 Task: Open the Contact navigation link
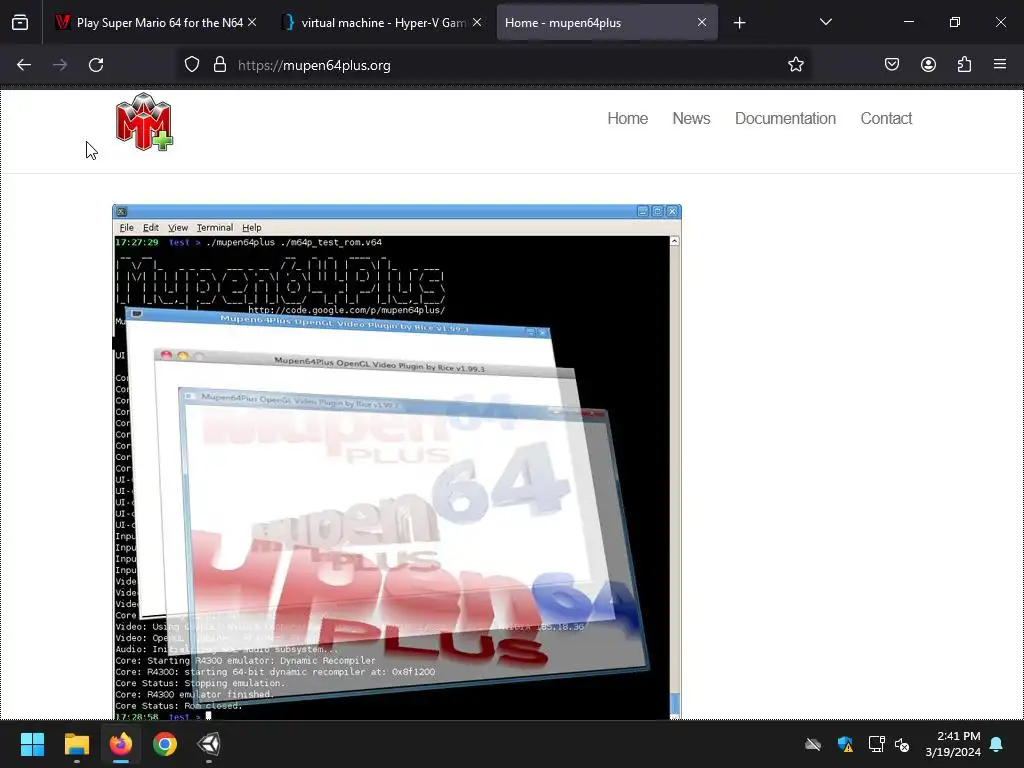click(x=886, y=118)
